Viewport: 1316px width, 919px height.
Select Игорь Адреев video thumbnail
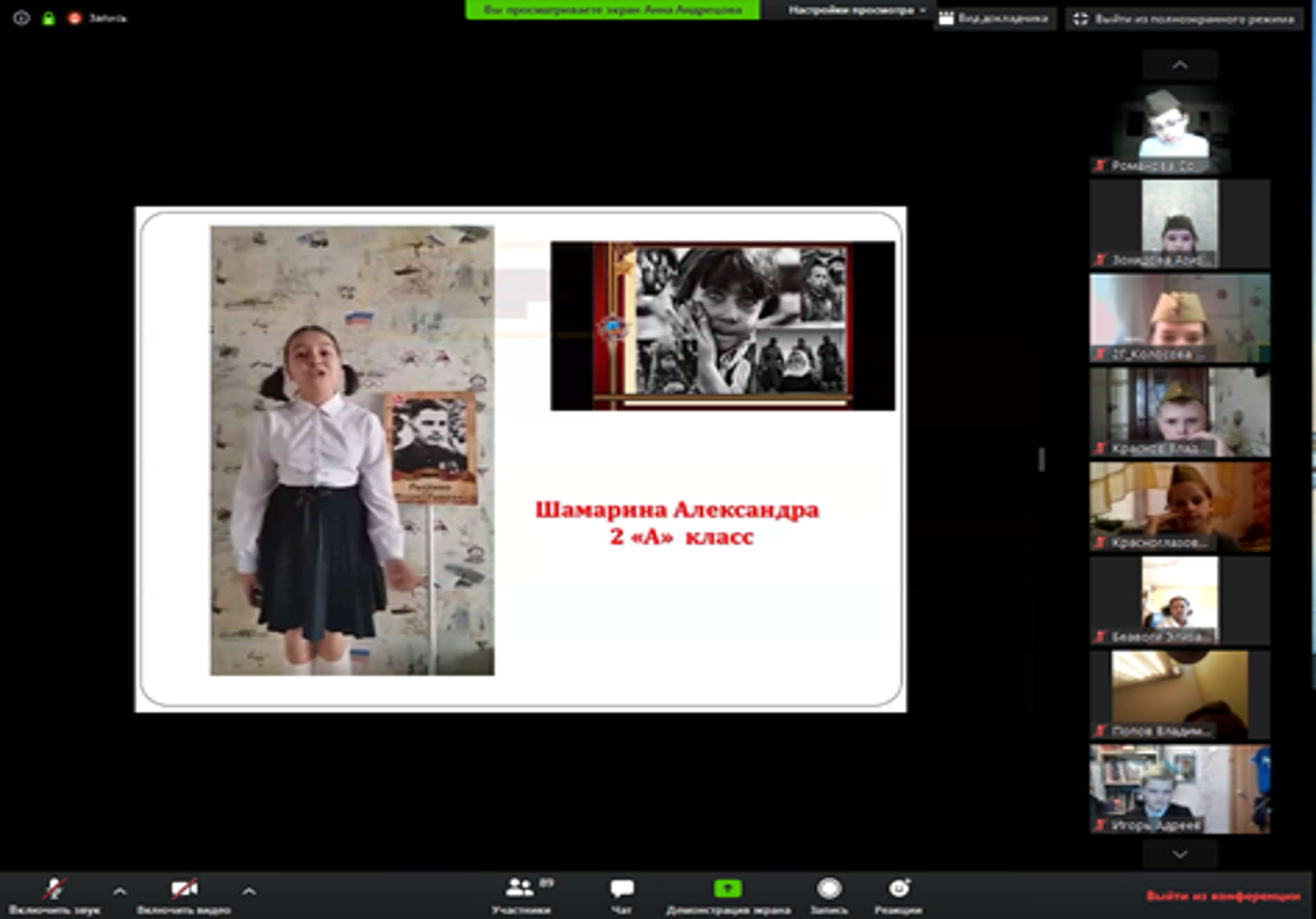[1179, 788]
